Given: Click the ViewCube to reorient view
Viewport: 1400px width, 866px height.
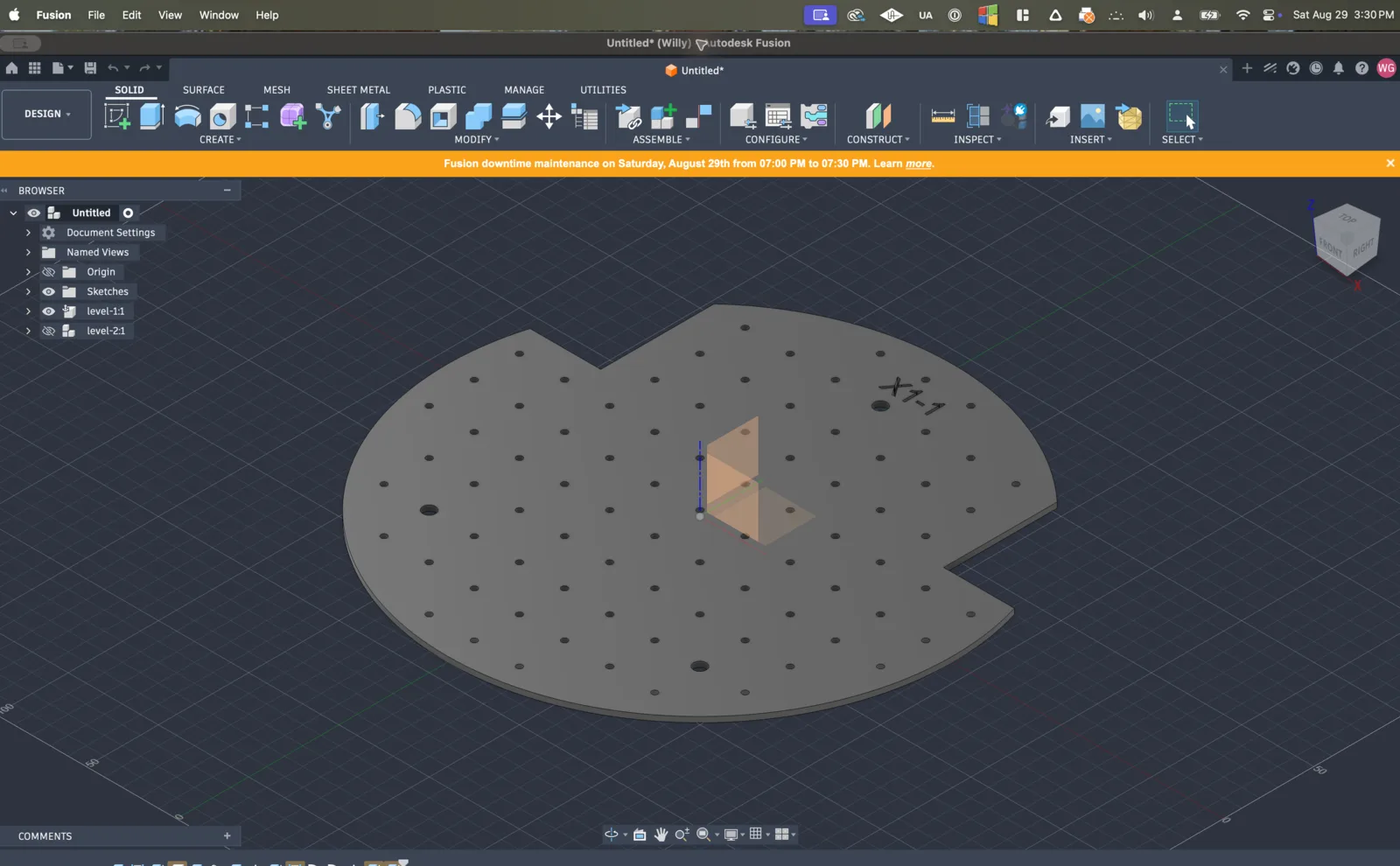Looking at the screenshot, I should tap(1346, 241).
